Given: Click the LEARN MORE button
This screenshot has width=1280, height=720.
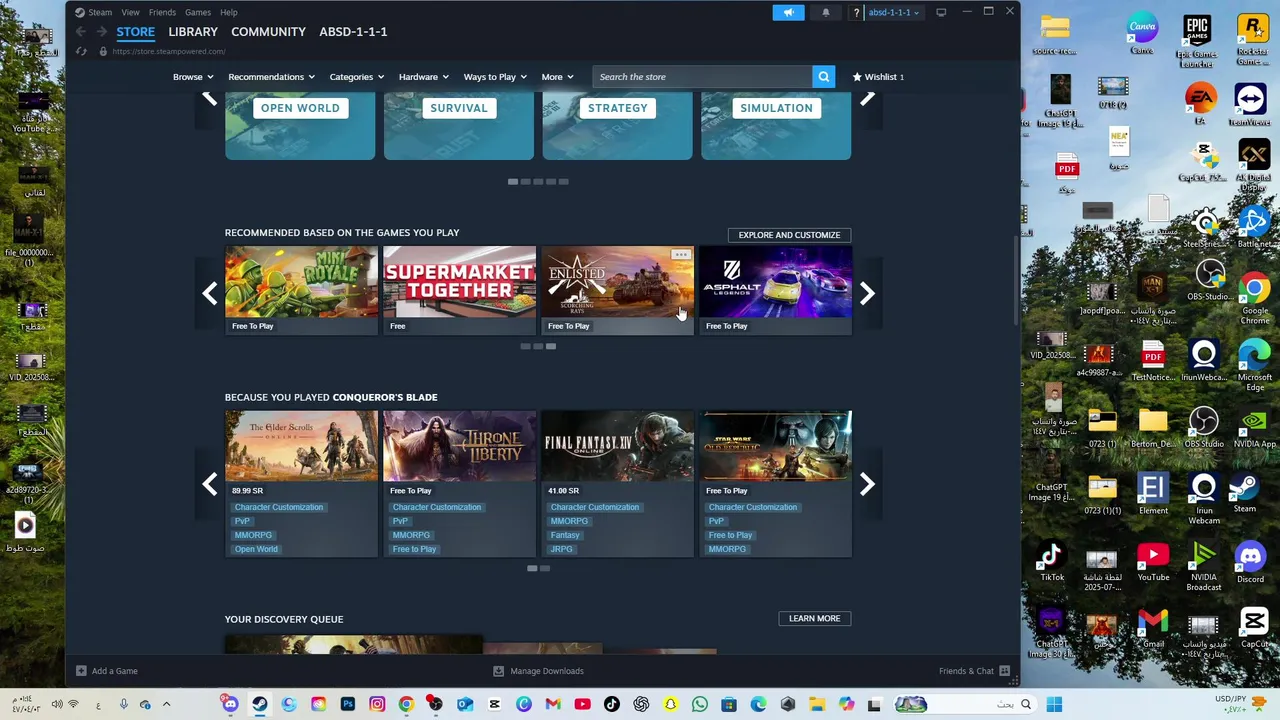Looking at the screenshot, I should [814, 618].
